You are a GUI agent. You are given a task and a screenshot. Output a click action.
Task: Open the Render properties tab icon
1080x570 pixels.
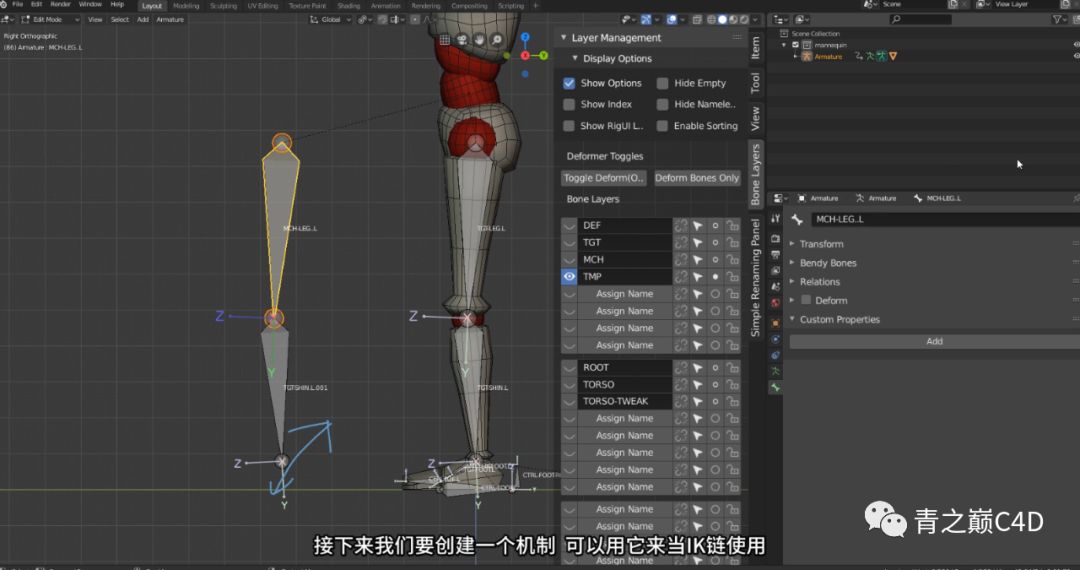coord(776,238)
